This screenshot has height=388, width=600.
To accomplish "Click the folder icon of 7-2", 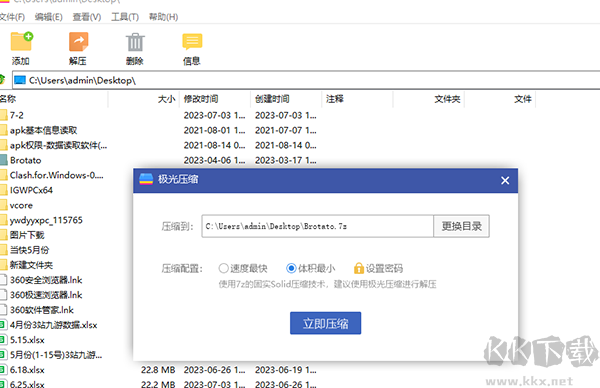I will coord(3,115).
